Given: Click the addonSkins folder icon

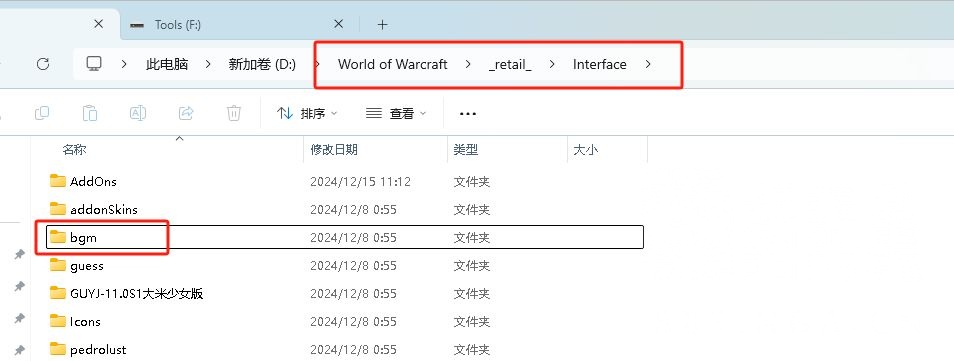Looking at the screenshot, I should click(x=58, y=209).
